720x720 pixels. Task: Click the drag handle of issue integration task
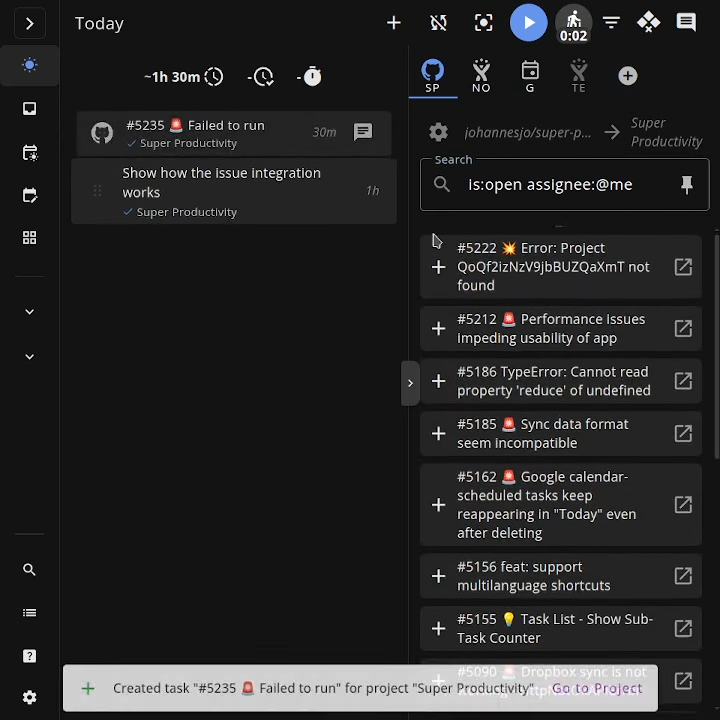click(97, 191)
